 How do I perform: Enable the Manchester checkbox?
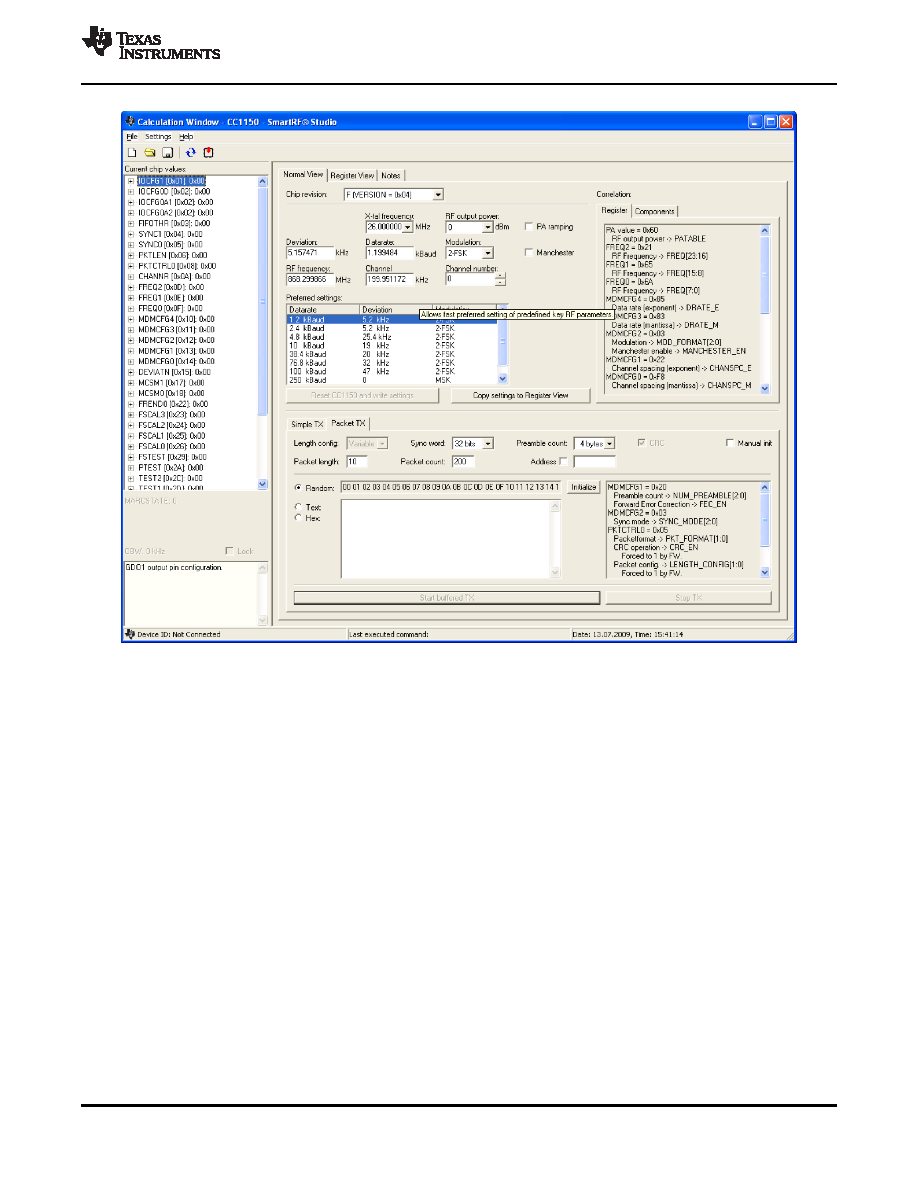(529, 252)
